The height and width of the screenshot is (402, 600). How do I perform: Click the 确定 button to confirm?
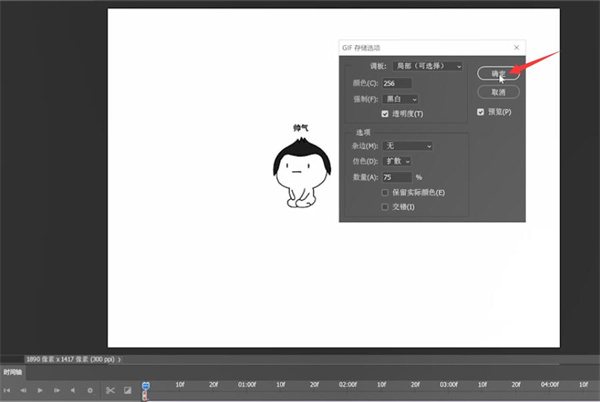(x=498, y=74)
